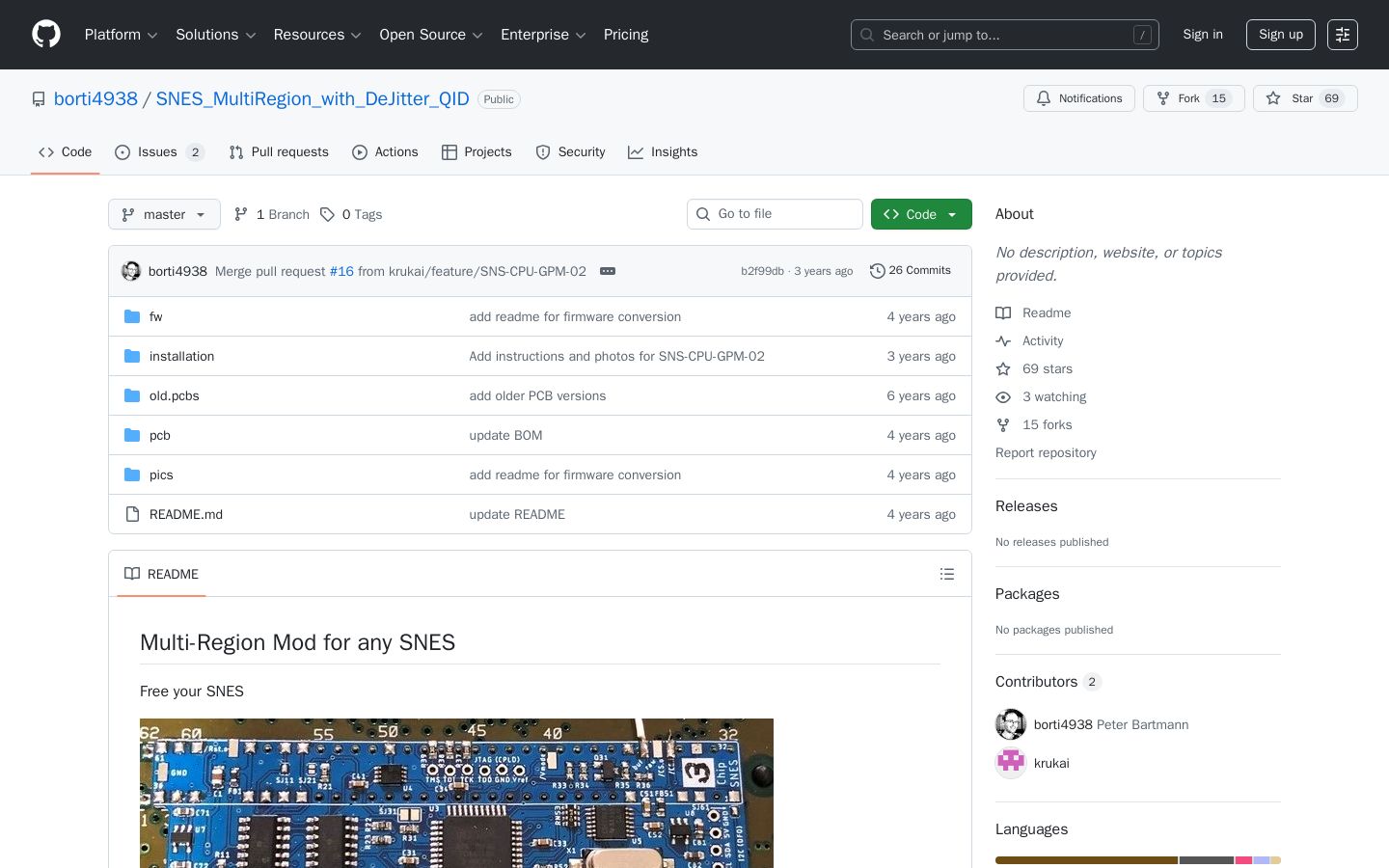Image resolution: width=1389 pixels, height=868 pixels.
Task: Open the fw folder
Action: tap(156, 316)
